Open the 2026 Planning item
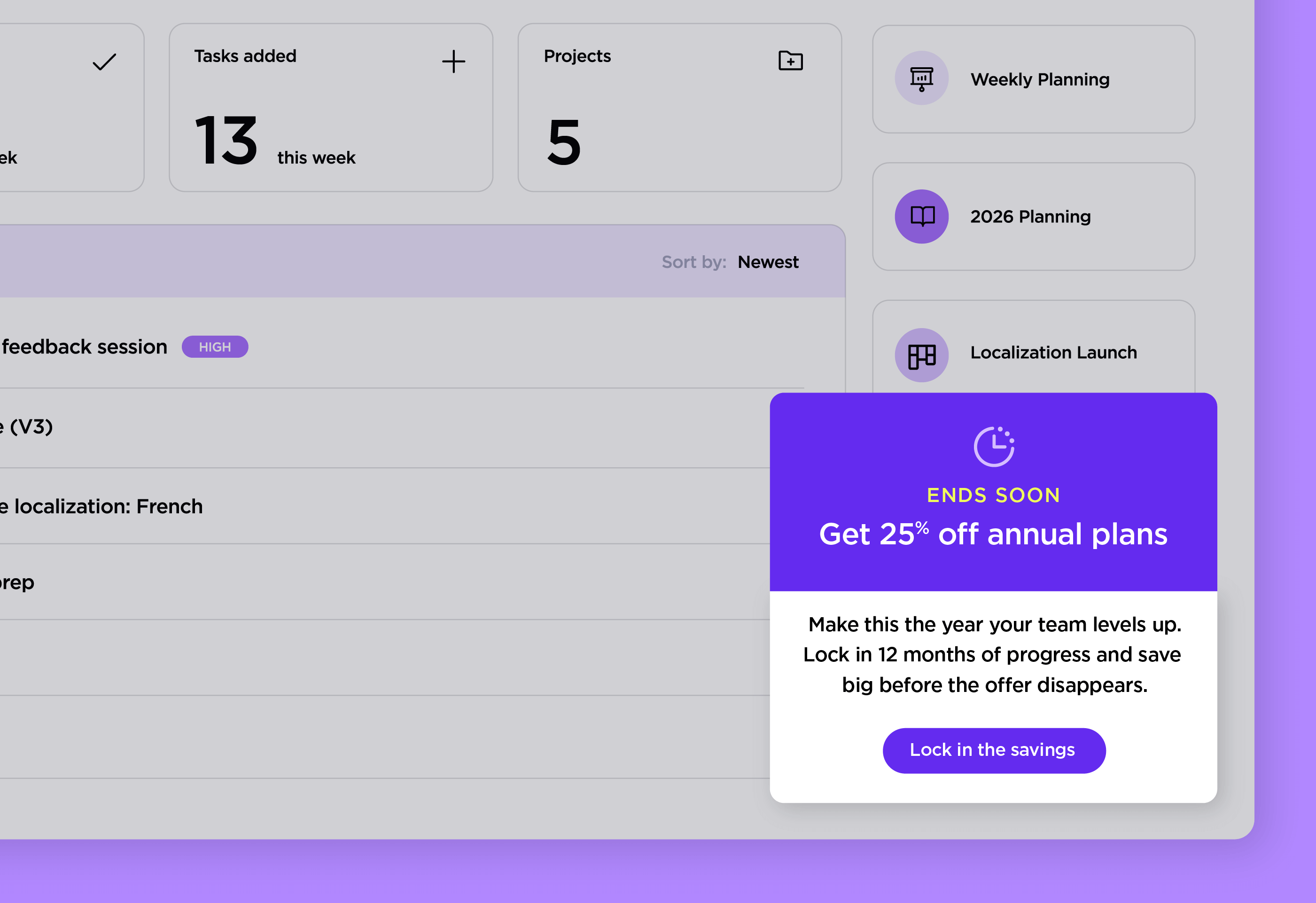 (1030, 217)
